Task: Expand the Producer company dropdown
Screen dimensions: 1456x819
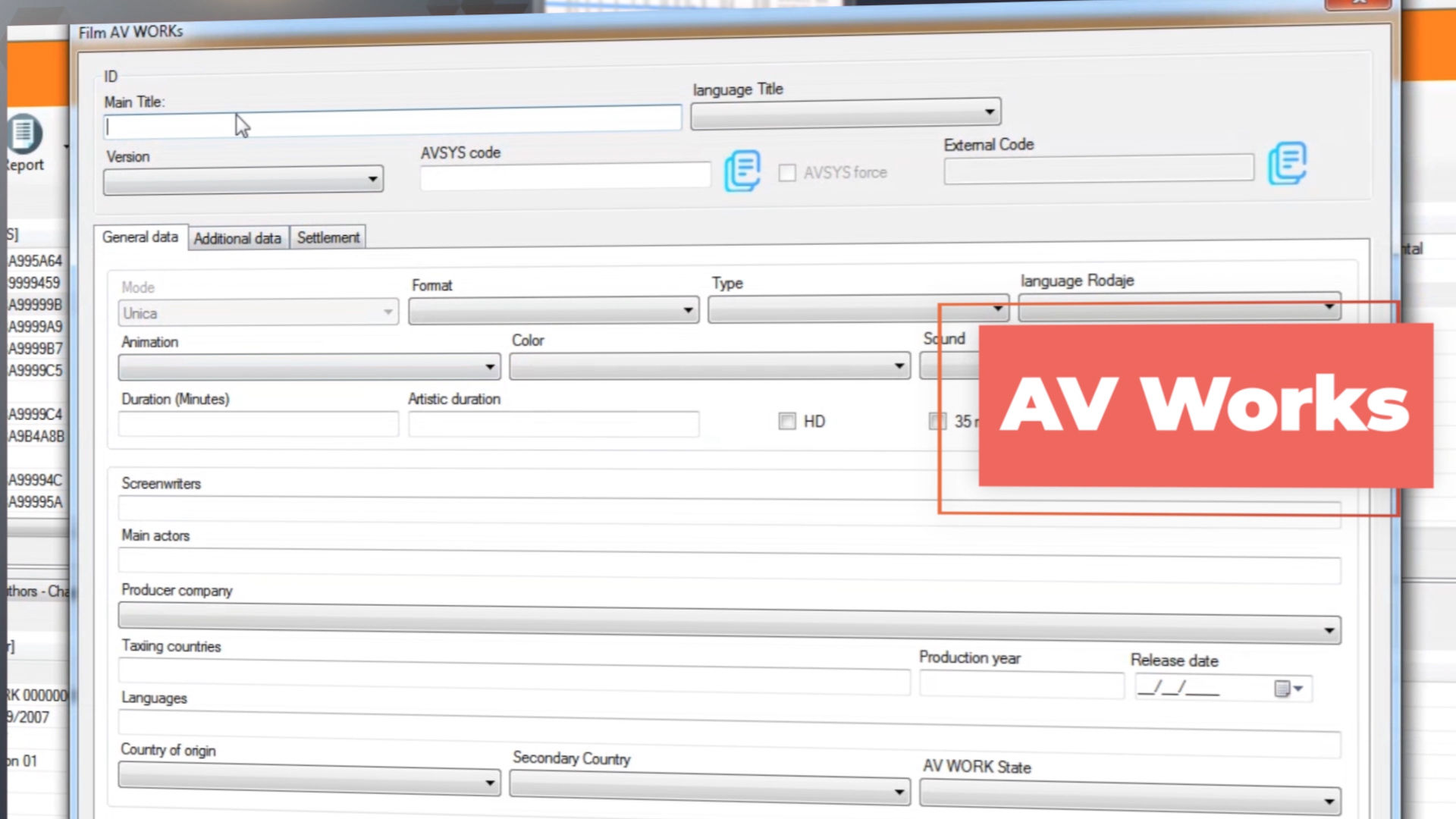Action: point(730,623)
